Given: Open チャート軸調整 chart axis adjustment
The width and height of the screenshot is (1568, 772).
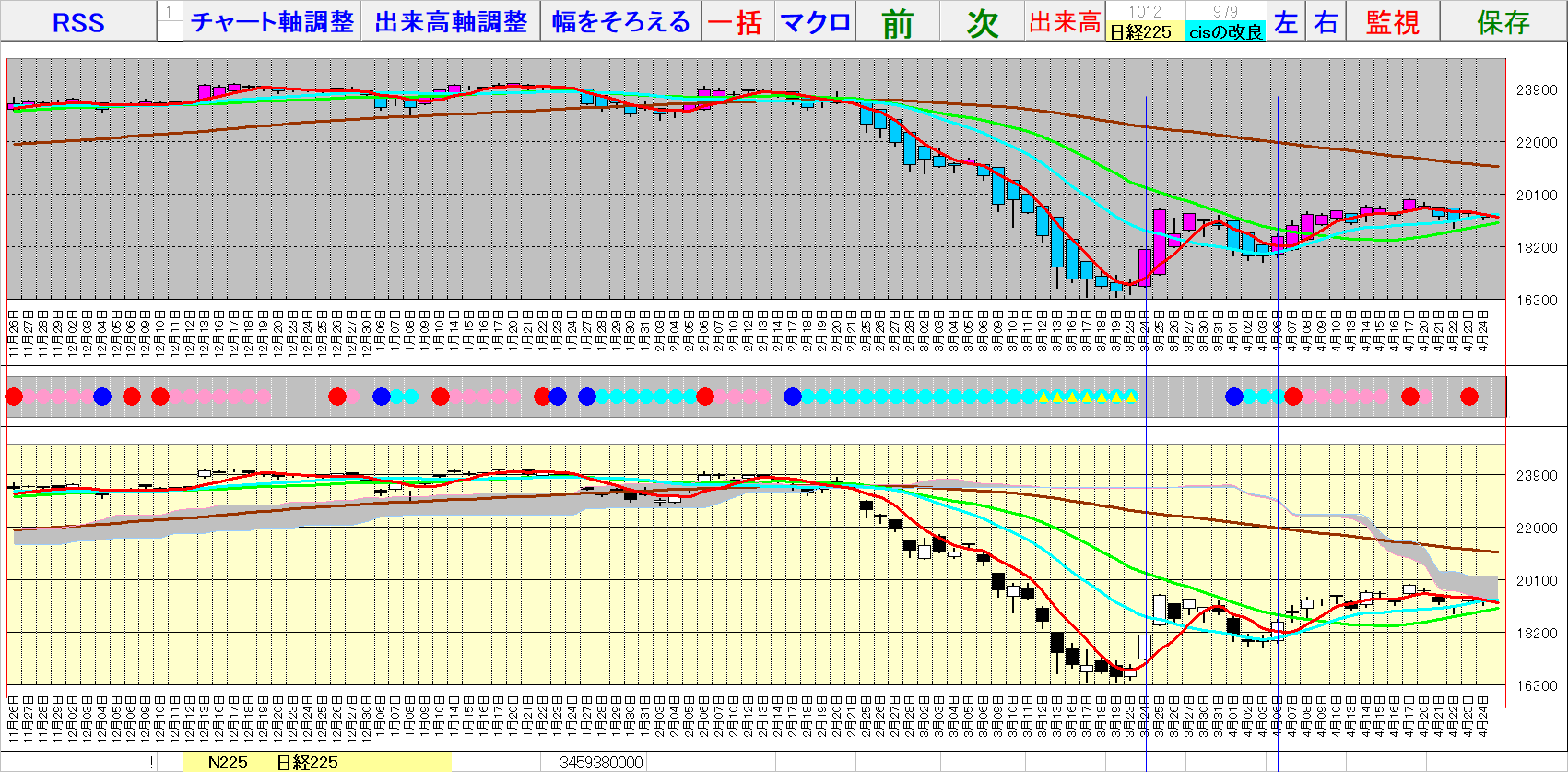Looking at the screenshot, I should tap(272, 22).
